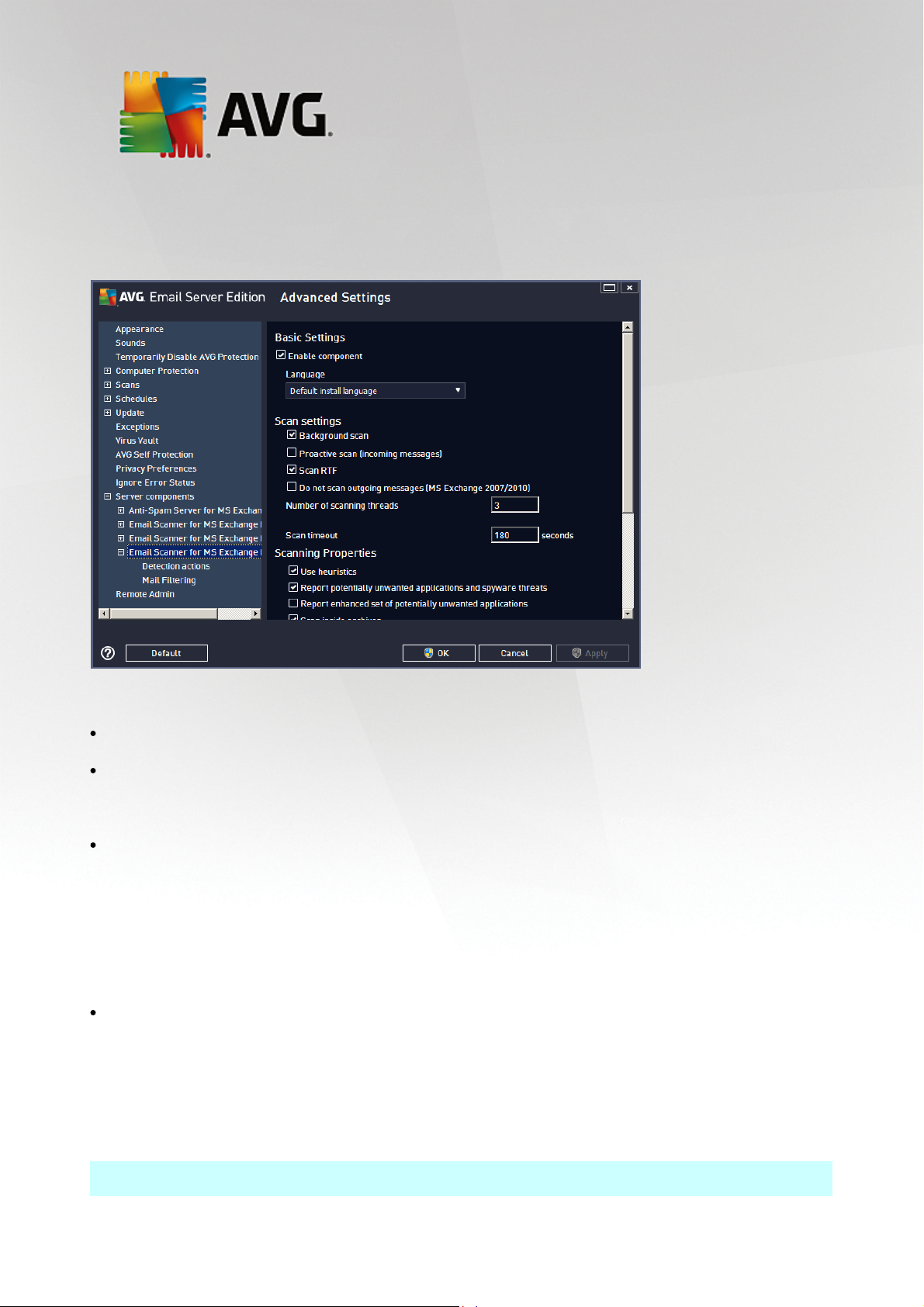Confirm settings with OK button
The height and width of the screenshot is (1307, 924).
click(438, 653)
